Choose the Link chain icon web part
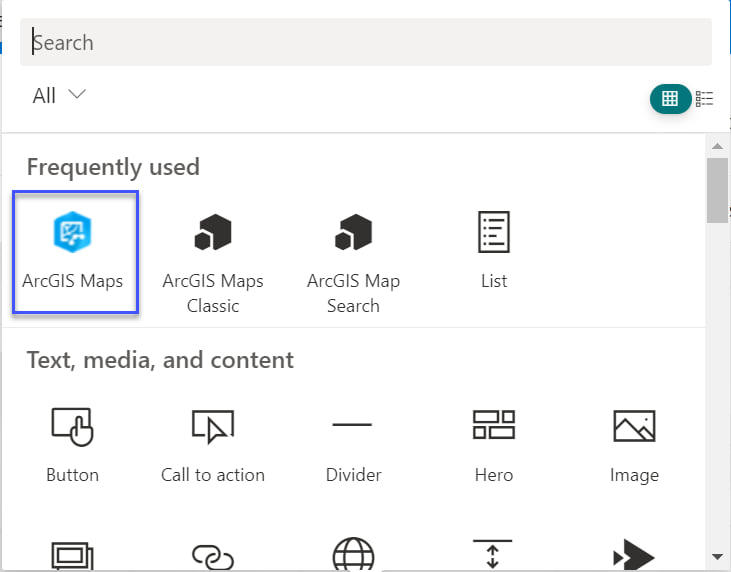This screenshot has width=731, height=572. coord(213,557)
